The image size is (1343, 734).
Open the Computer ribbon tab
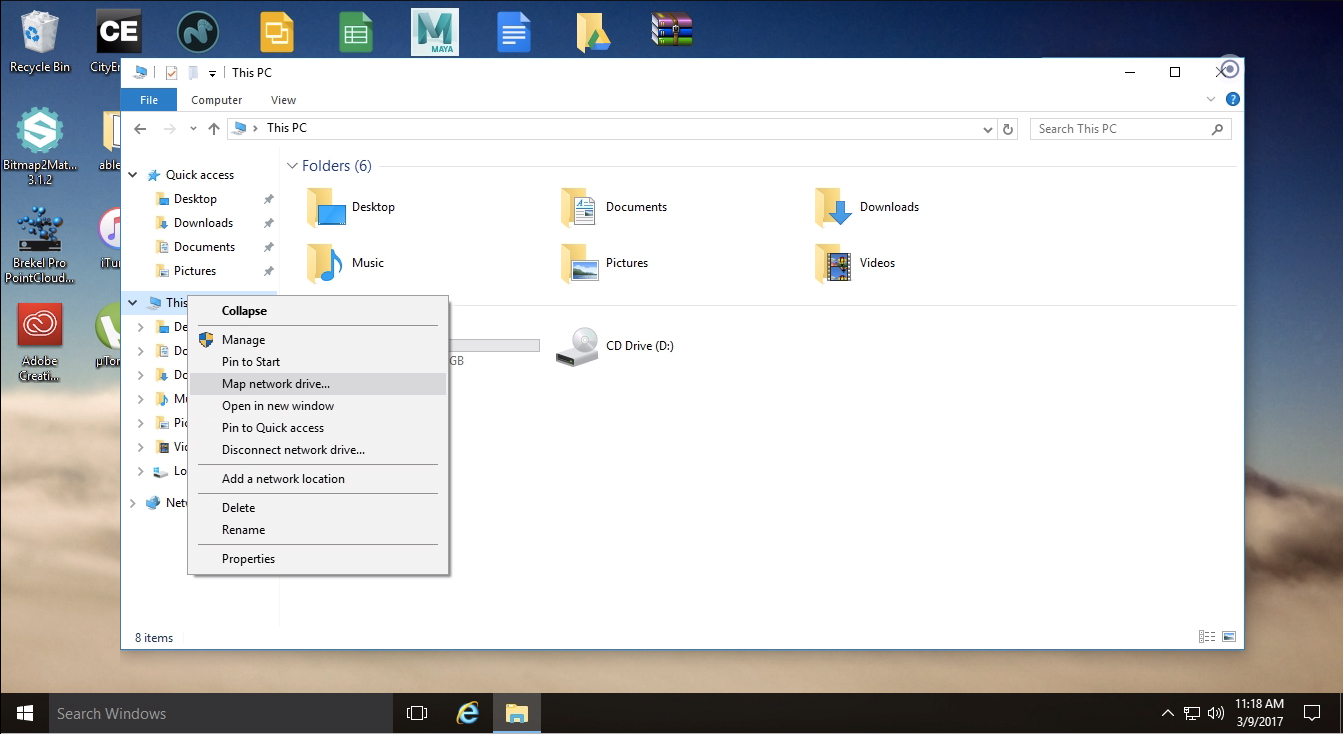(x=217, y=100)
